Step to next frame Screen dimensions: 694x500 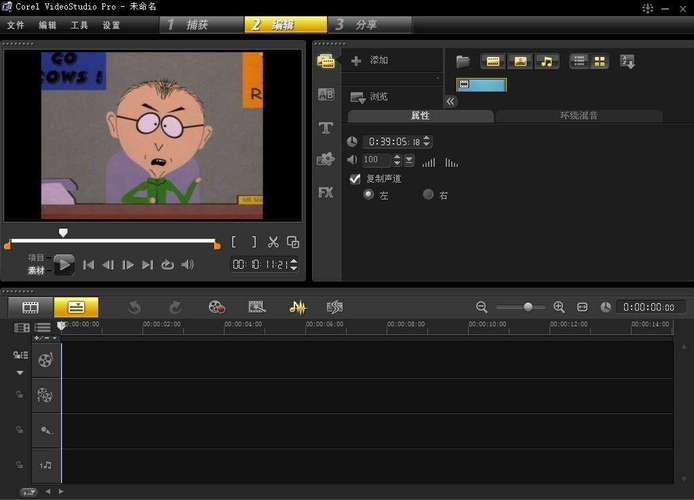click(x=128, y=265)
